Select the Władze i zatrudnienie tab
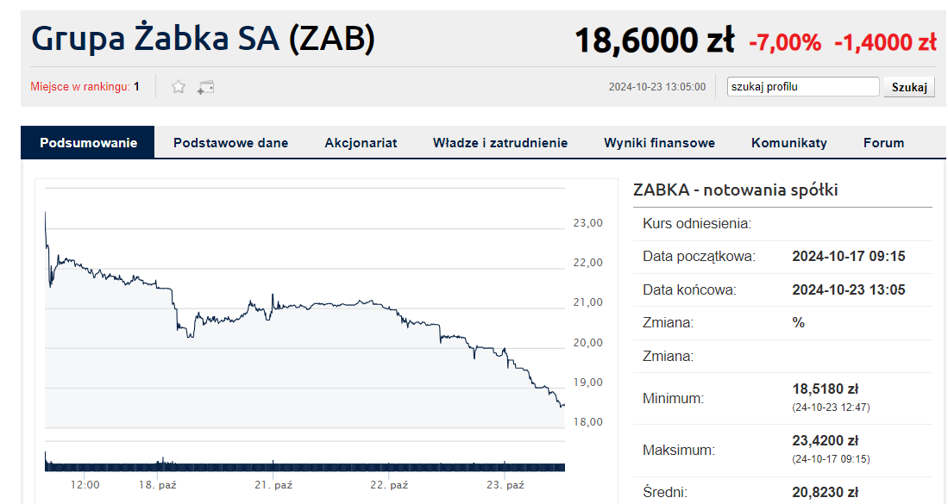 [x=500, y=143]
